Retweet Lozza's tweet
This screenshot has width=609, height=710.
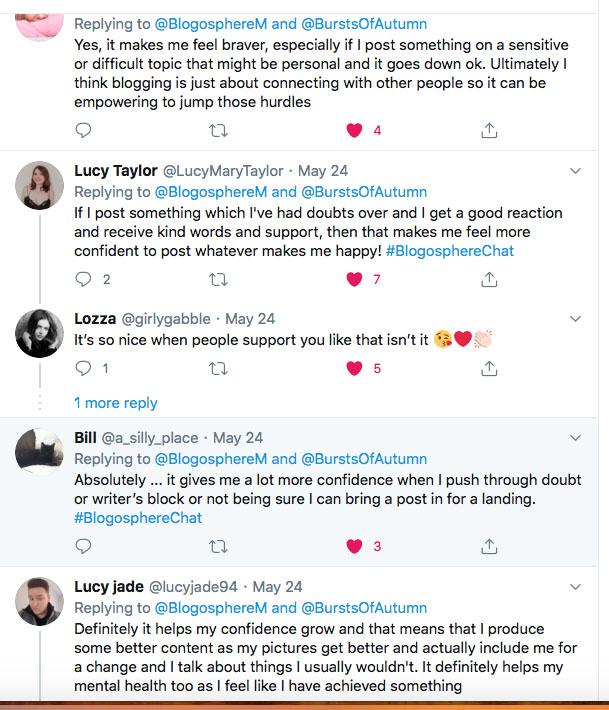(218, 368)
